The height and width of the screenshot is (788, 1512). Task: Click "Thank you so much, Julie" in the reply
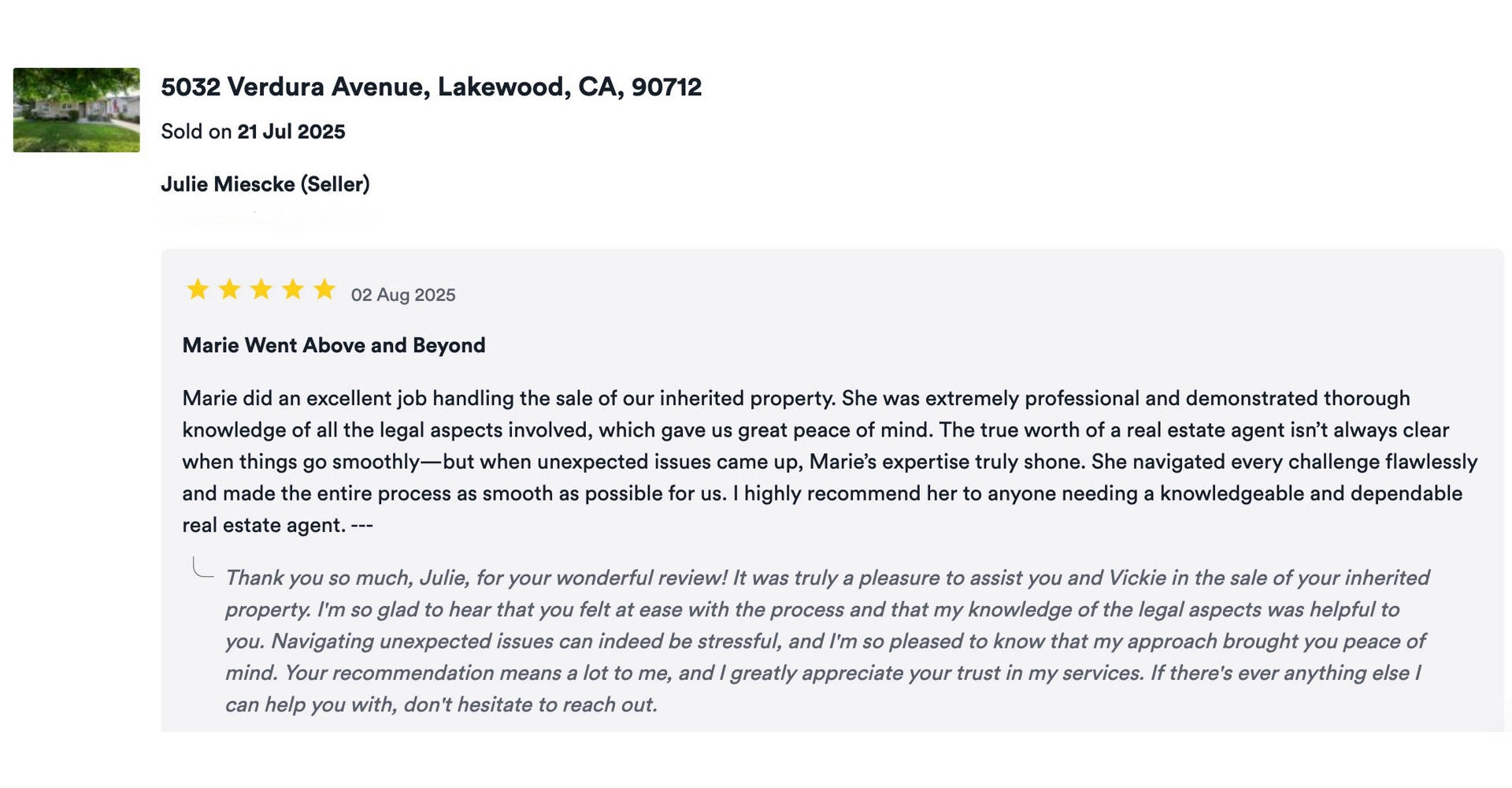point(346,578)
